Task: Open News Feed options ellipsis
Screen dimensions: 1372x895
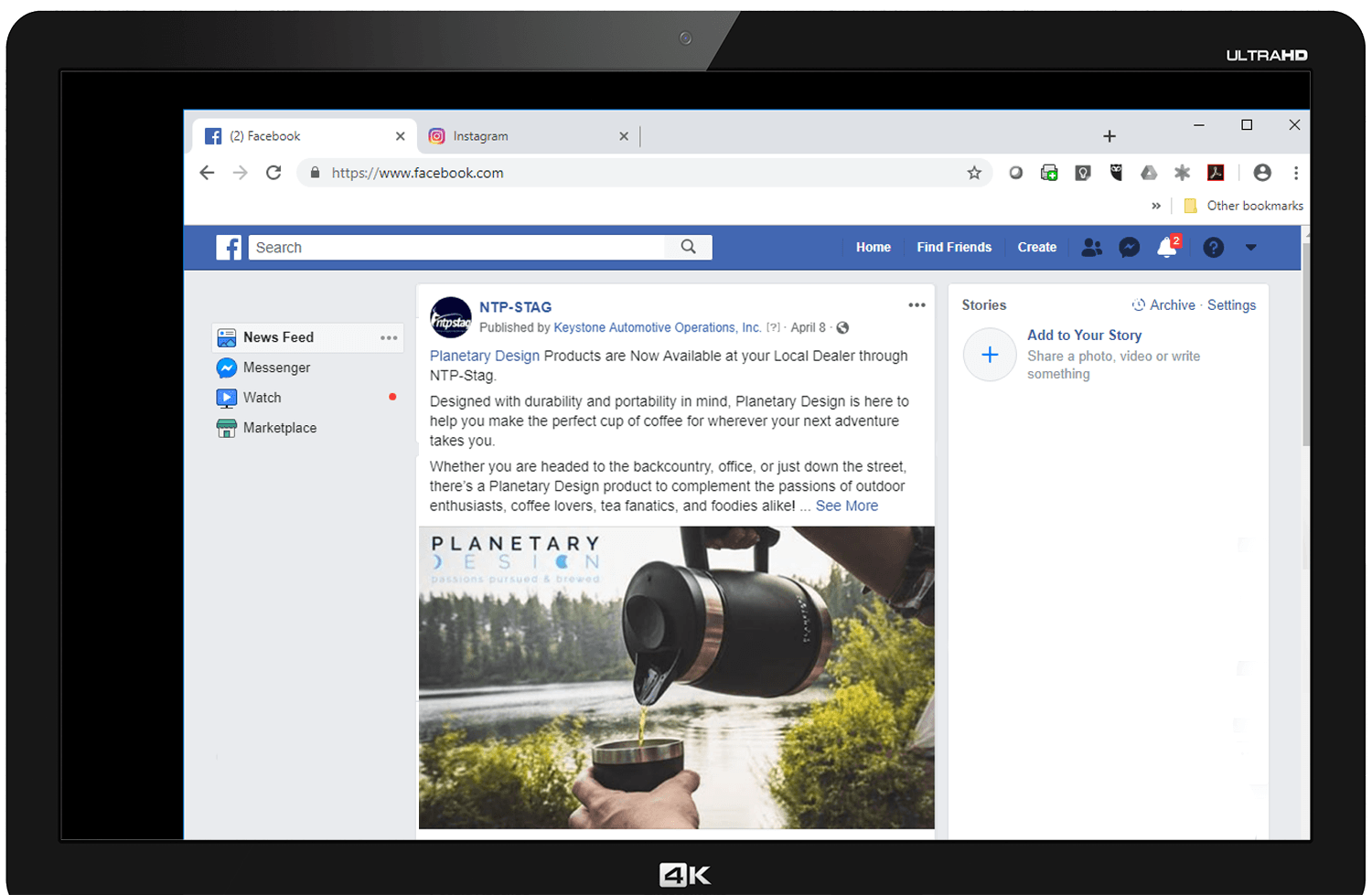Action: pyautogui.click(x=389, y=338)
